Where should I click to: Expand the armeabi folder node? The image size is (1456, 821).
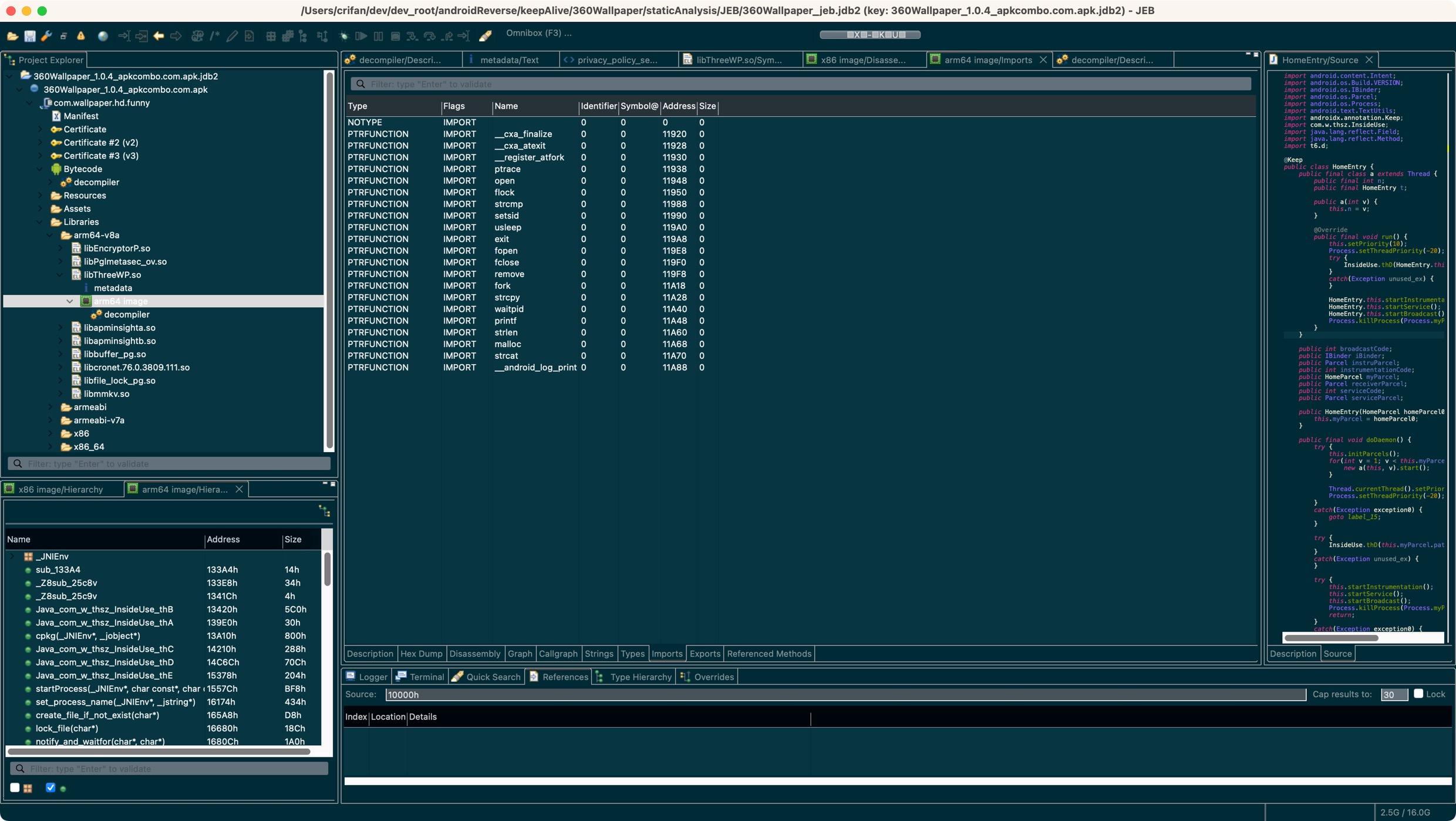pos(50,407)
